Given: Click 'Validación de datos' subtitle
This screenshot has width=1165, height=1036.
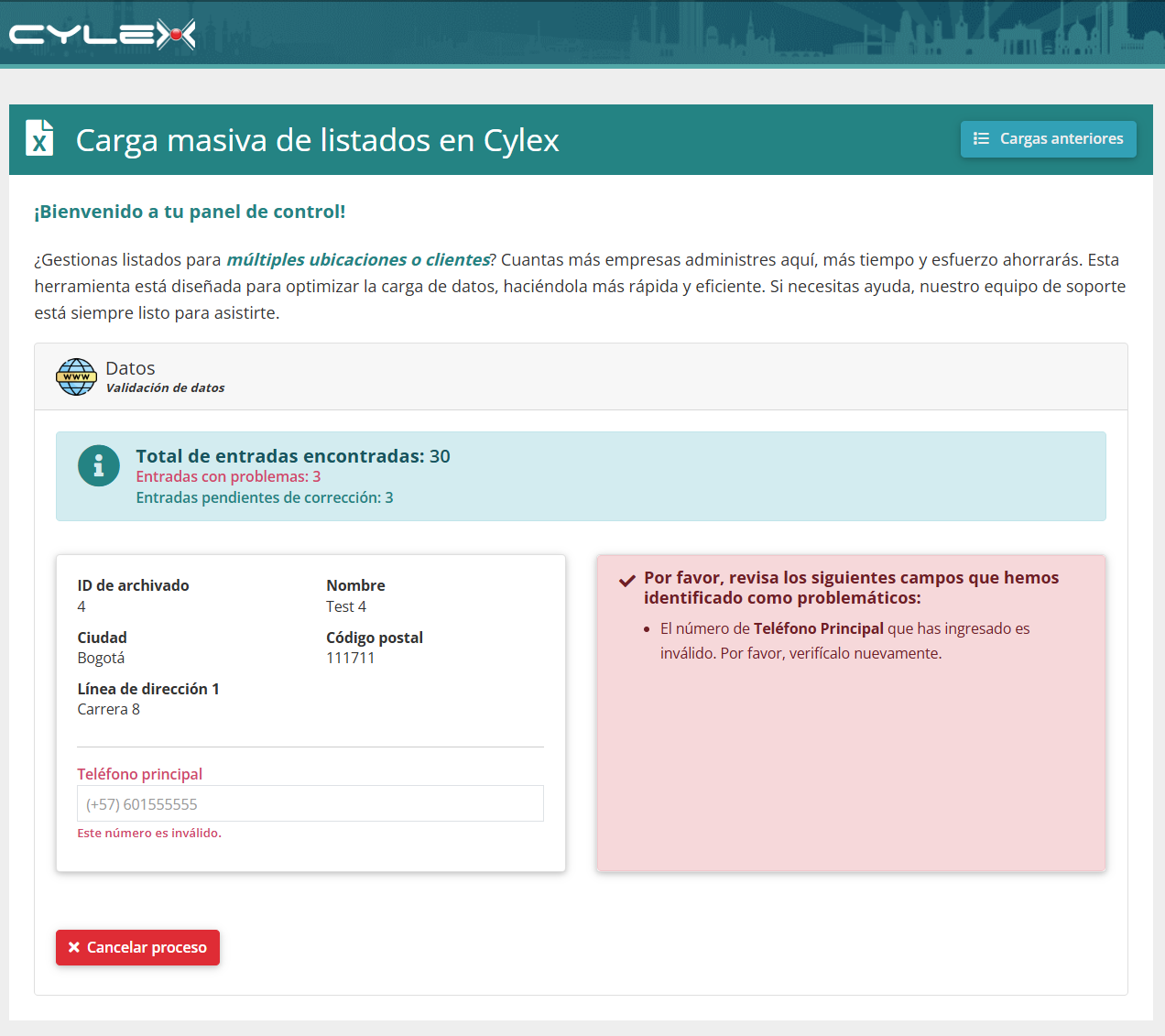Looking at the screenshot, I should point(165,387).
